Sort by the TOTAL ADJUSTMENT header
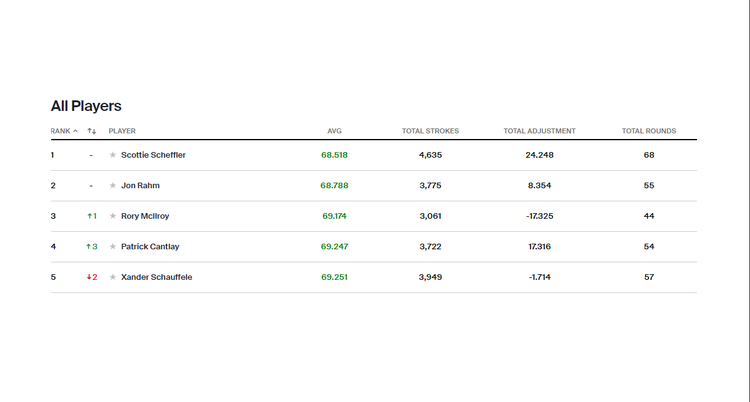The height and width of the screenshot is (402, 750). 540,131
